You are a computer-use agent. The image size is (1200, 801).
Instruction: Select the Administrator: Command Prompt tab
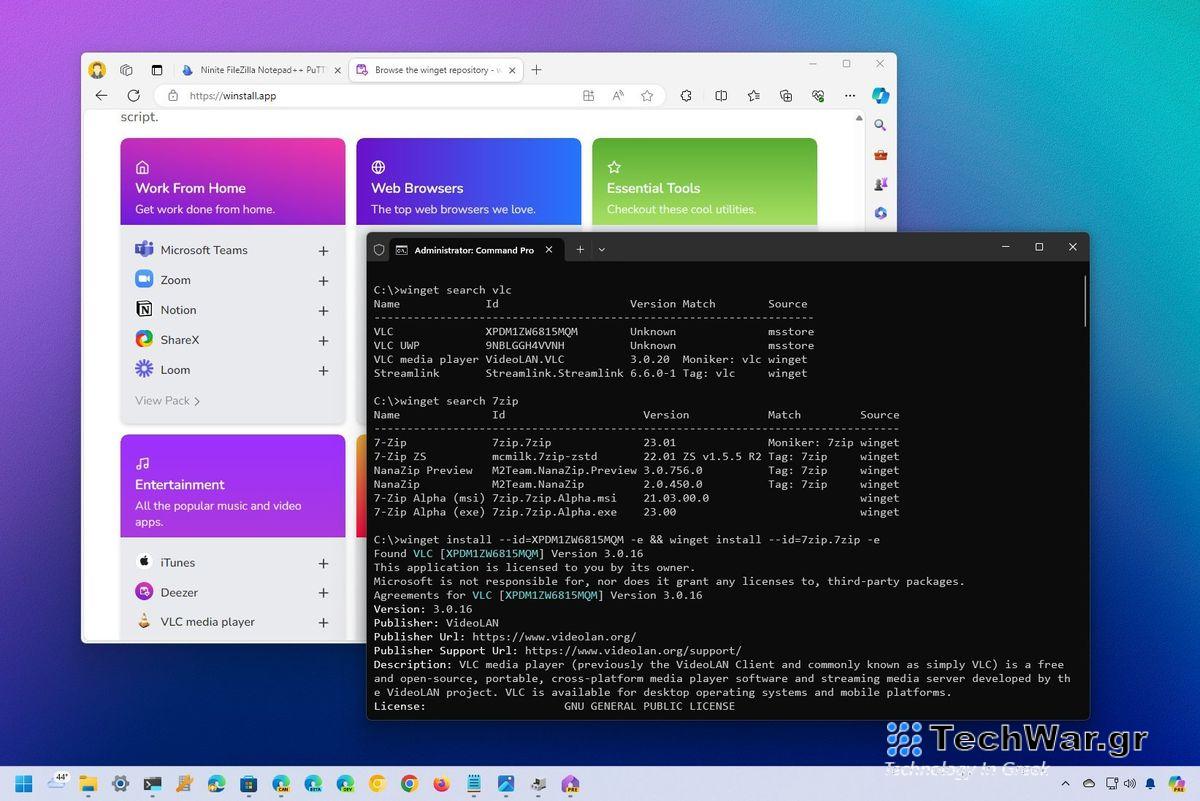click(x=470, y=250)
